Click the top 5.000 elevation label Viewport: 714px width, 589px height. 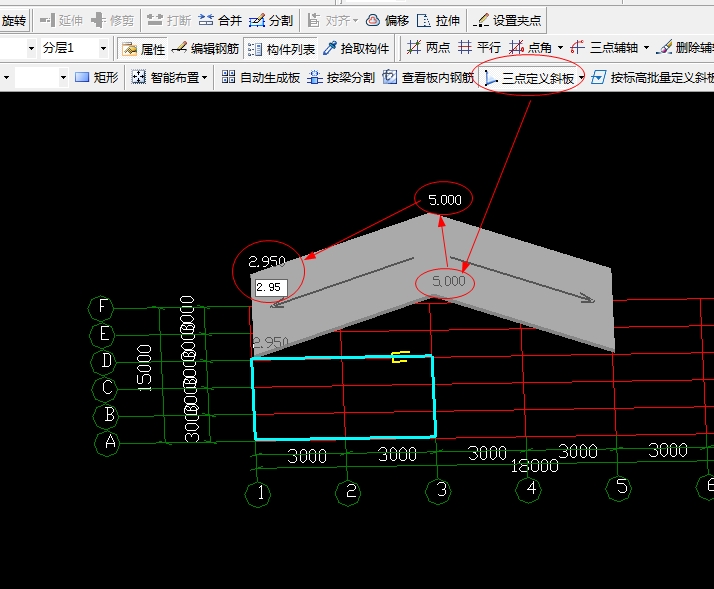pos(444,200)
